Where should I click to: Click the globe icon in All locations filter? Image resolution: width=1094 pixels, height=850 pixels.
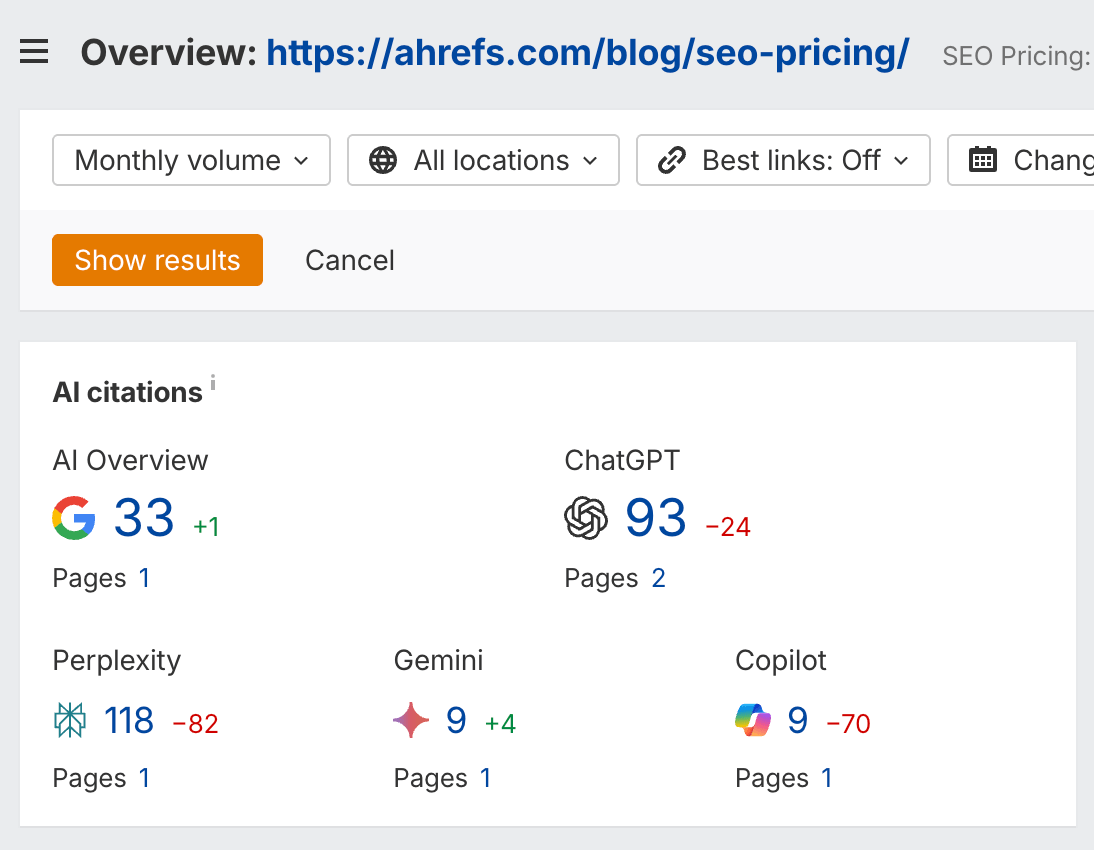pos(384,160)
